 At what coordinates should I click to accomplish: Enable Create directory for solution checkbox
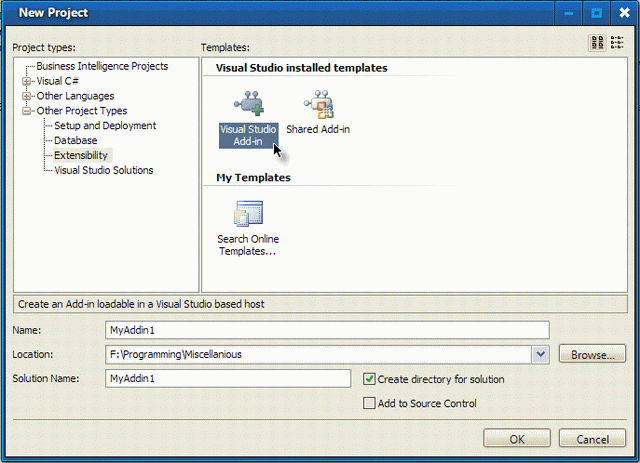[369, 379]
